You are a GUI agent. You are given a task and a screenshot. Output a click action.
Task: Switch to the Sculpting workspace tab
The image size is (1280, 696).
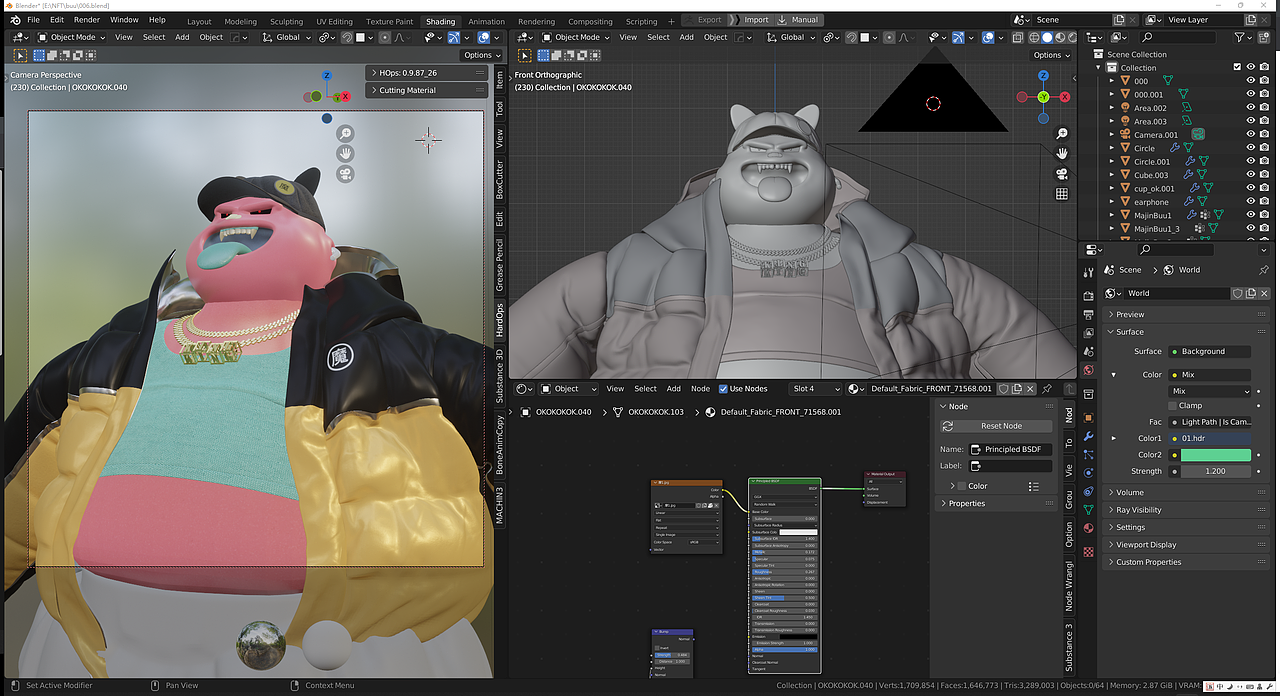286,21
